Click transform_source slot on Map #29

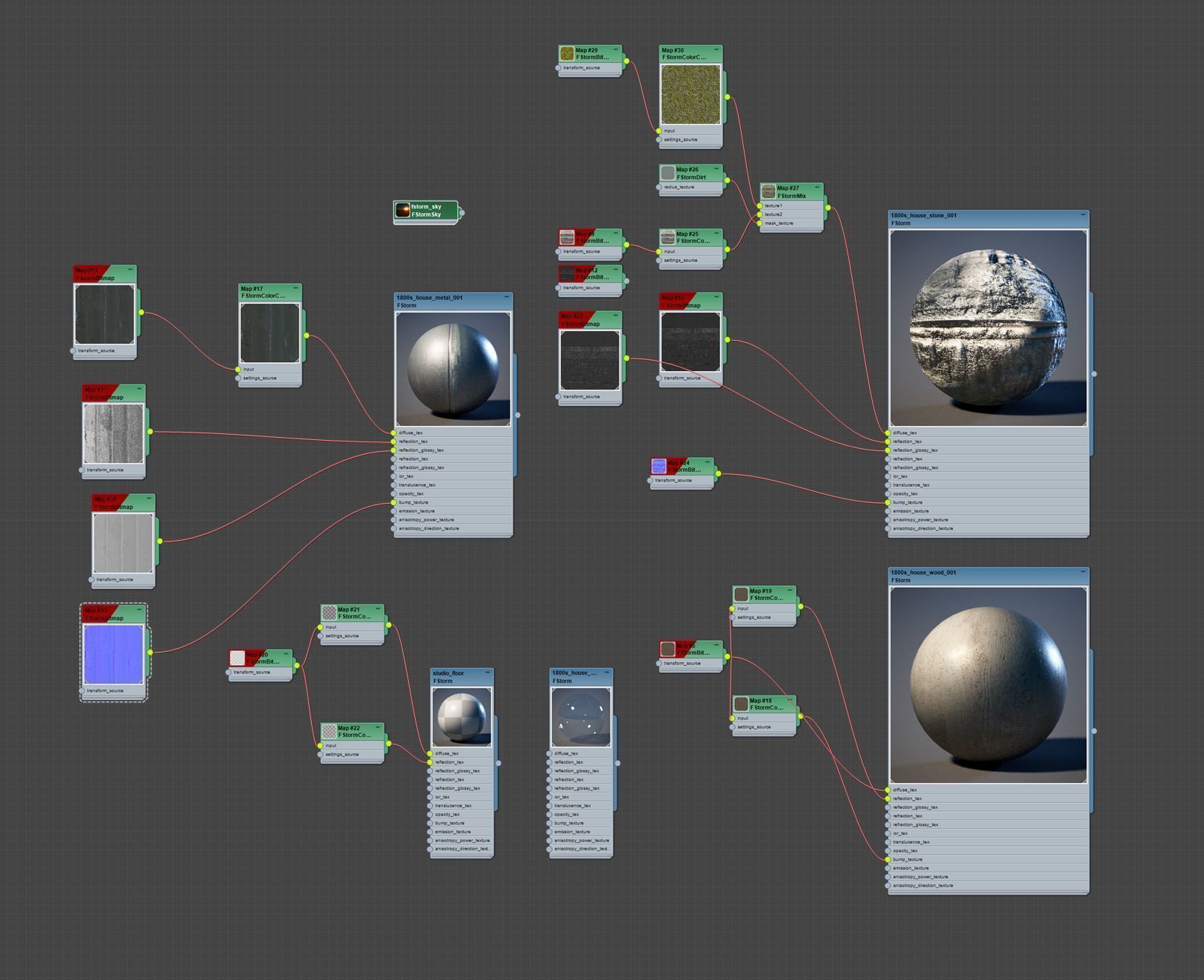590,67
